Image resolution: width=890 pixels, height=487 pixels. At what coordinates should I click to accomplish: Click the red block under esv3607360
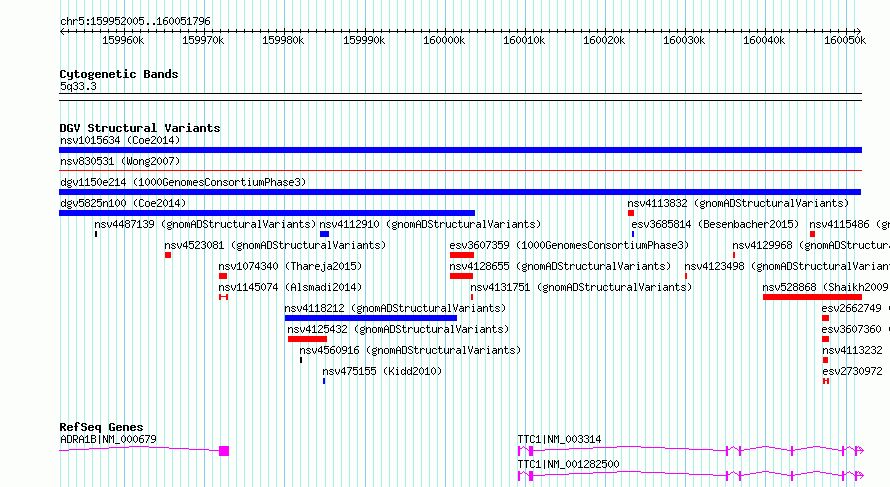click(825, 339)
